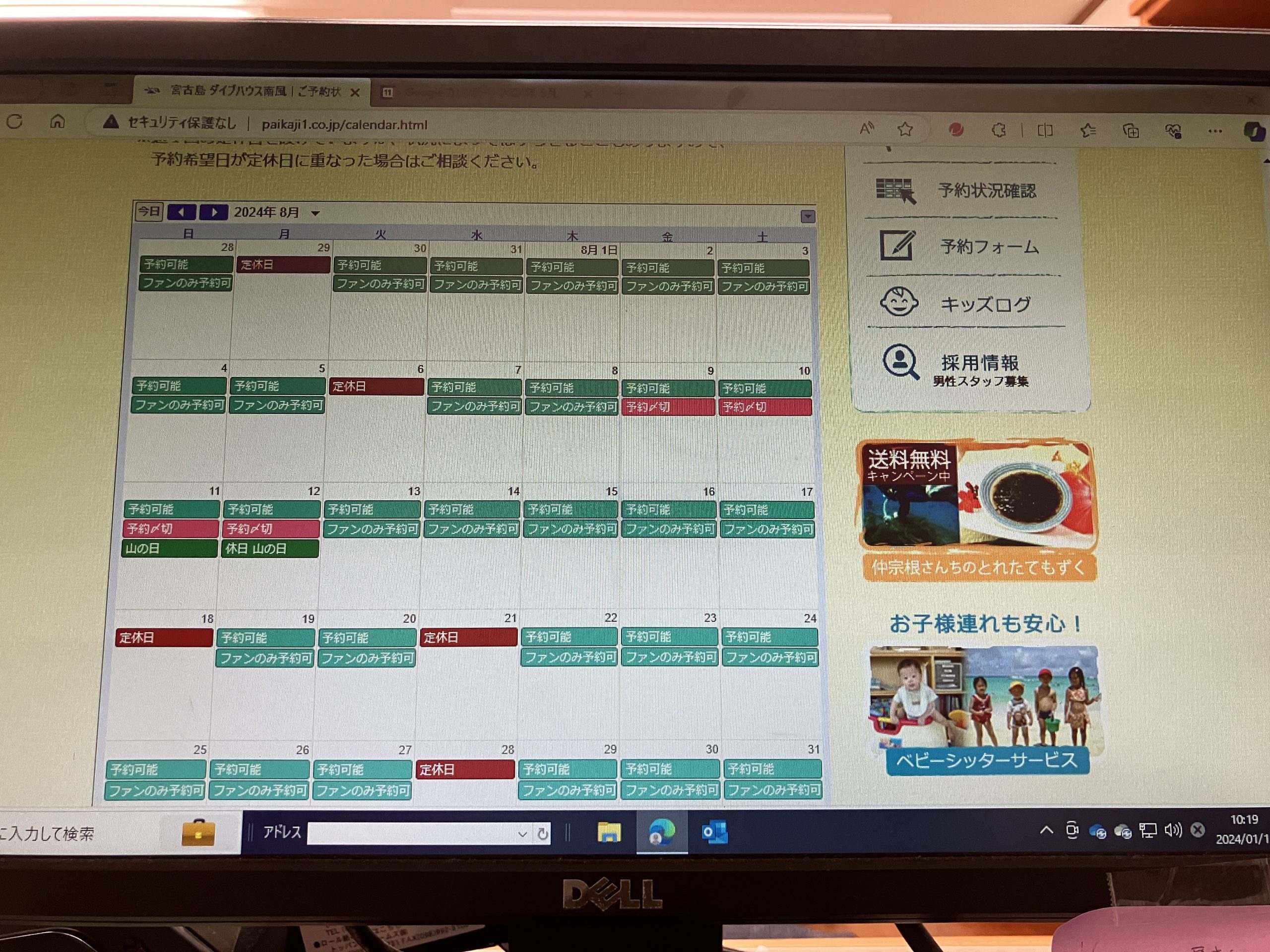Go to previous month with left arrow
This screenshot has width=1270, height=952.
click(x=182, y=212)
